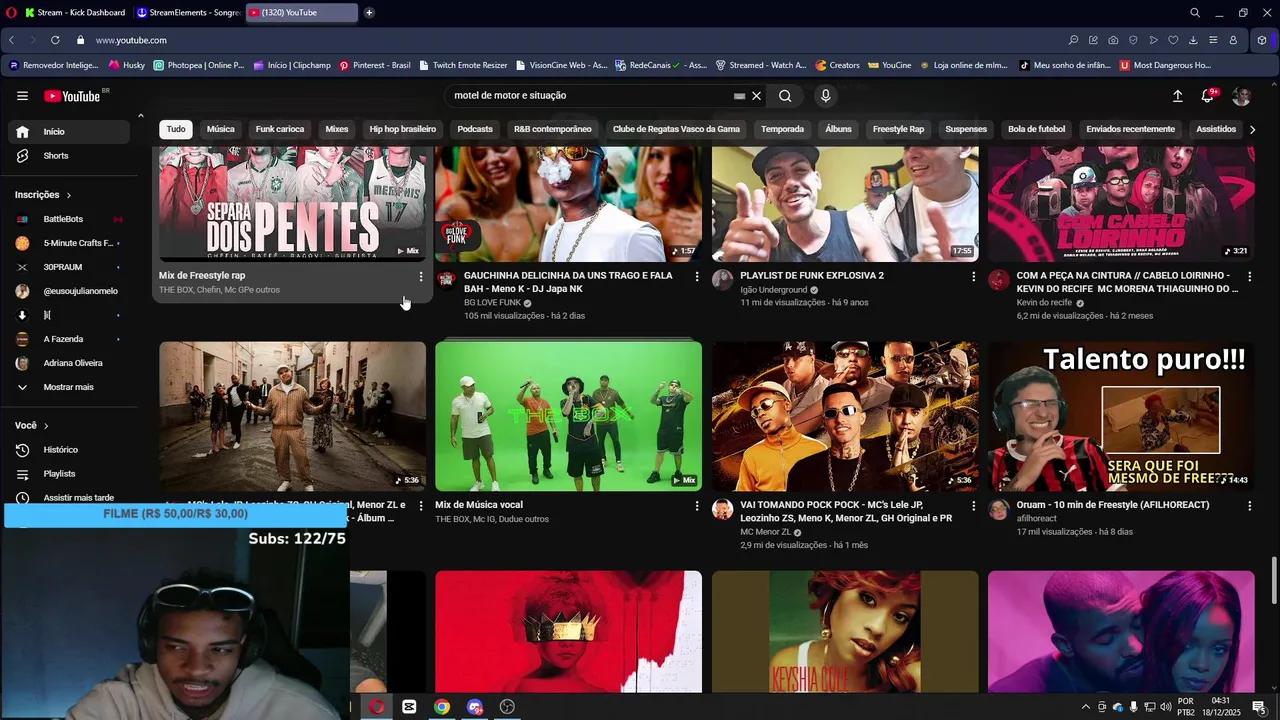1280x720 pixels.
Task: Open the upload/create video icon
Action: point(1177,96)
